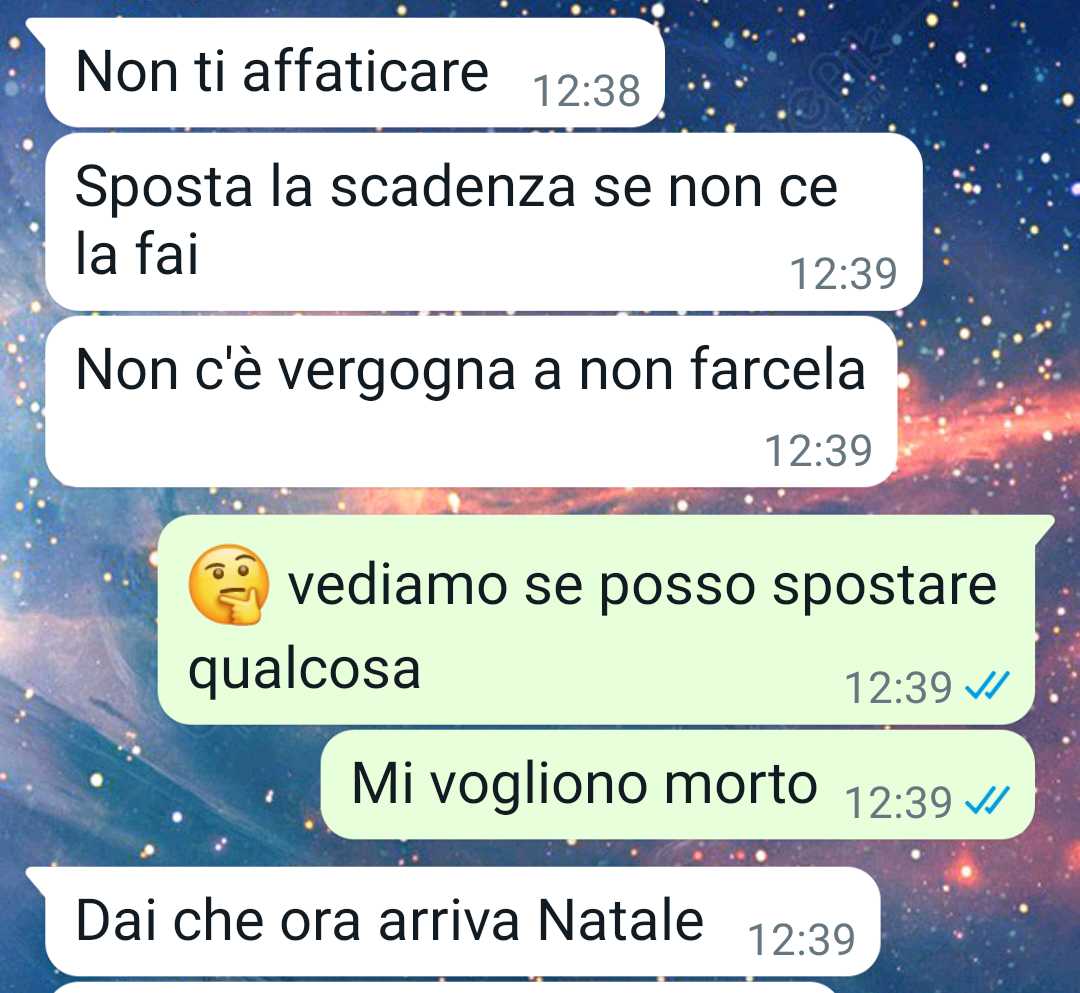Screen dimensions: 1080x993
Task: Select the 'Sposta la scadenza' message
Action: coord(484,222)
